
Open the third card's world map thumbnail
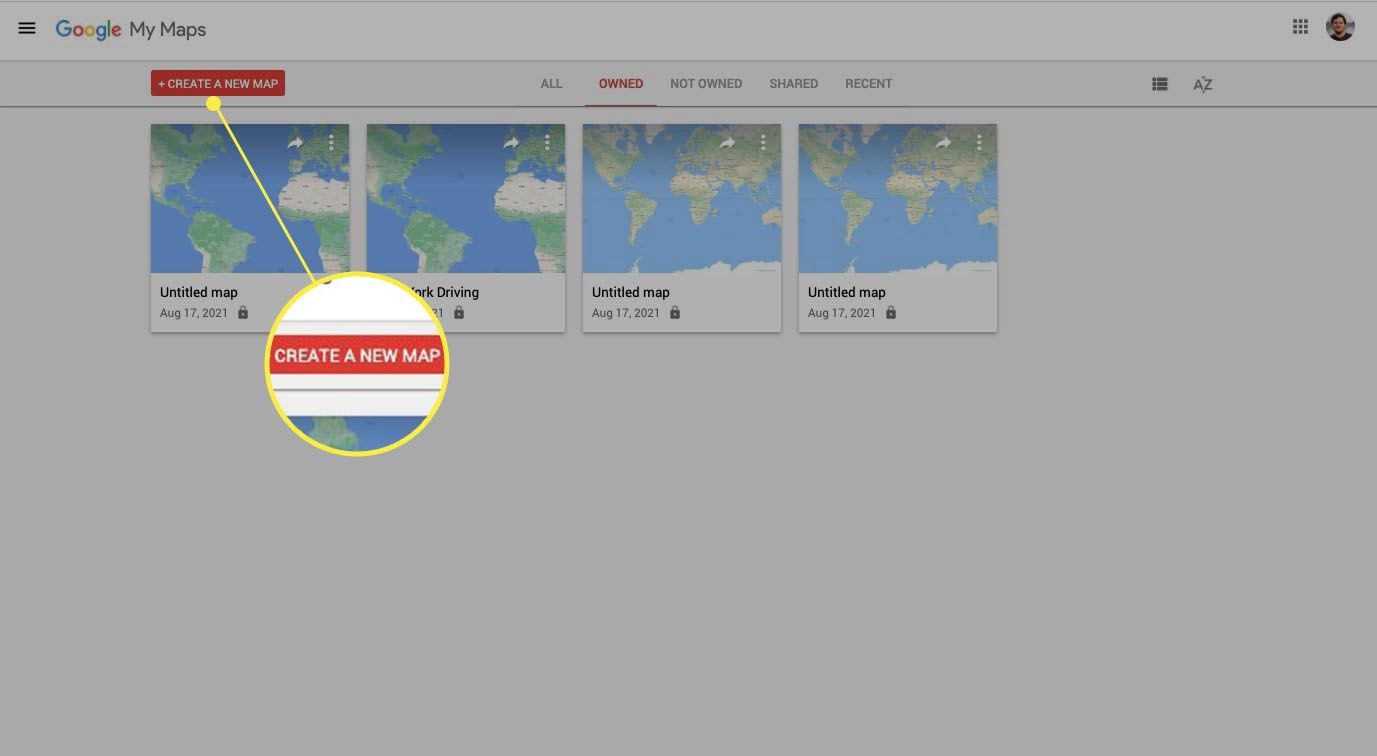point(682,198)
